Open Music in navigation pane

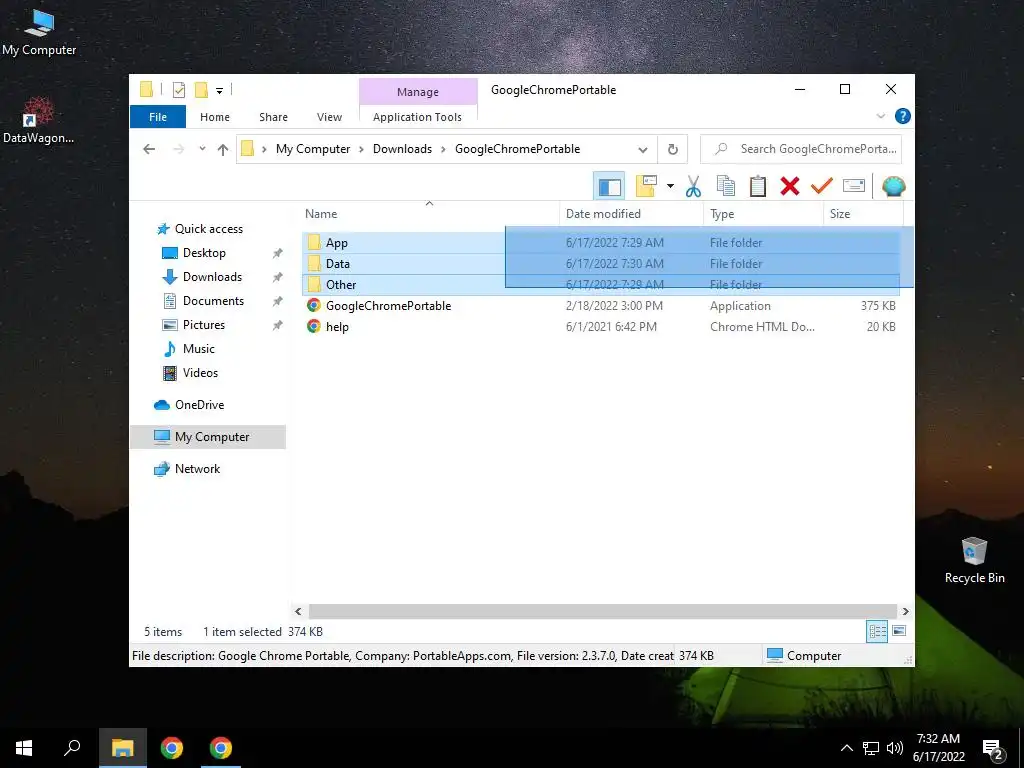click(199, 349)
